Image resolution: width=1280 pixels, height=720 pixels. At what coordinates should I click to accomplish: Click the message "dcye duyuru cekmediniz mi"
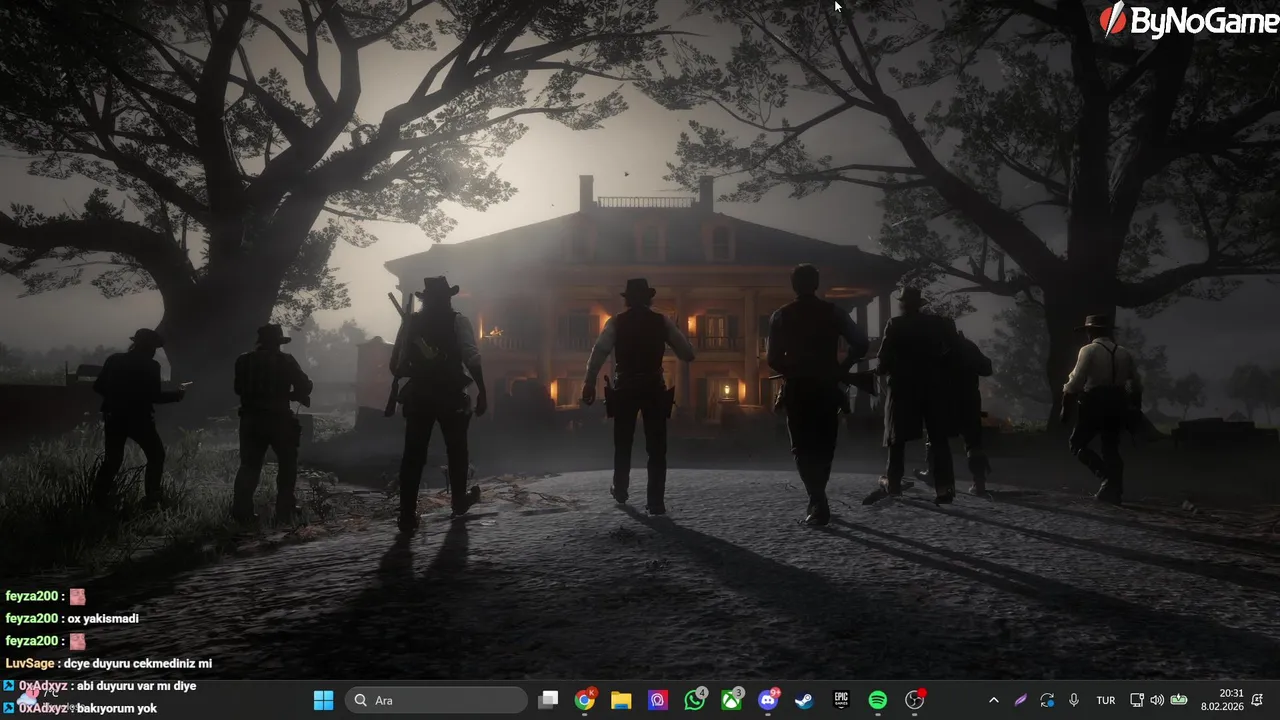point(139,663)
